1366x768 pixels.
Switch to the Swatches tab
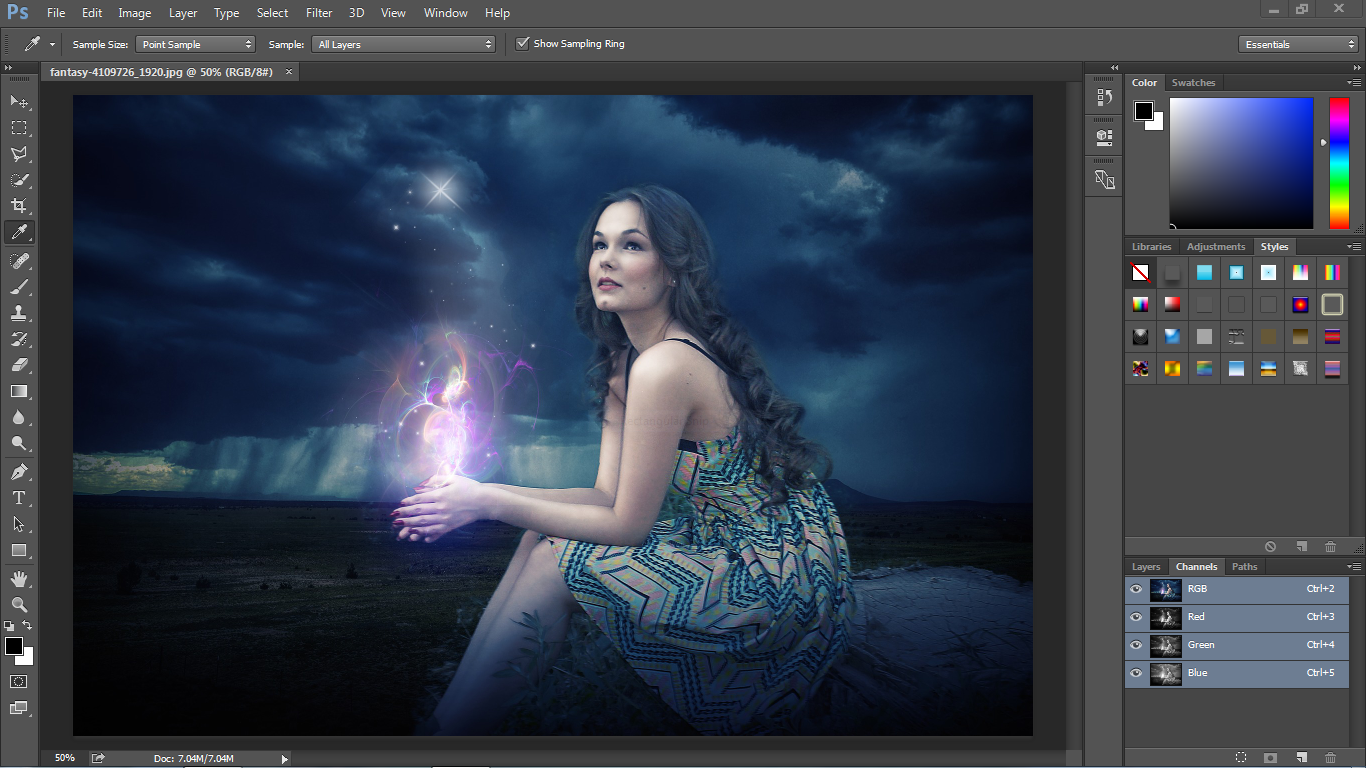click(1193, 83)
